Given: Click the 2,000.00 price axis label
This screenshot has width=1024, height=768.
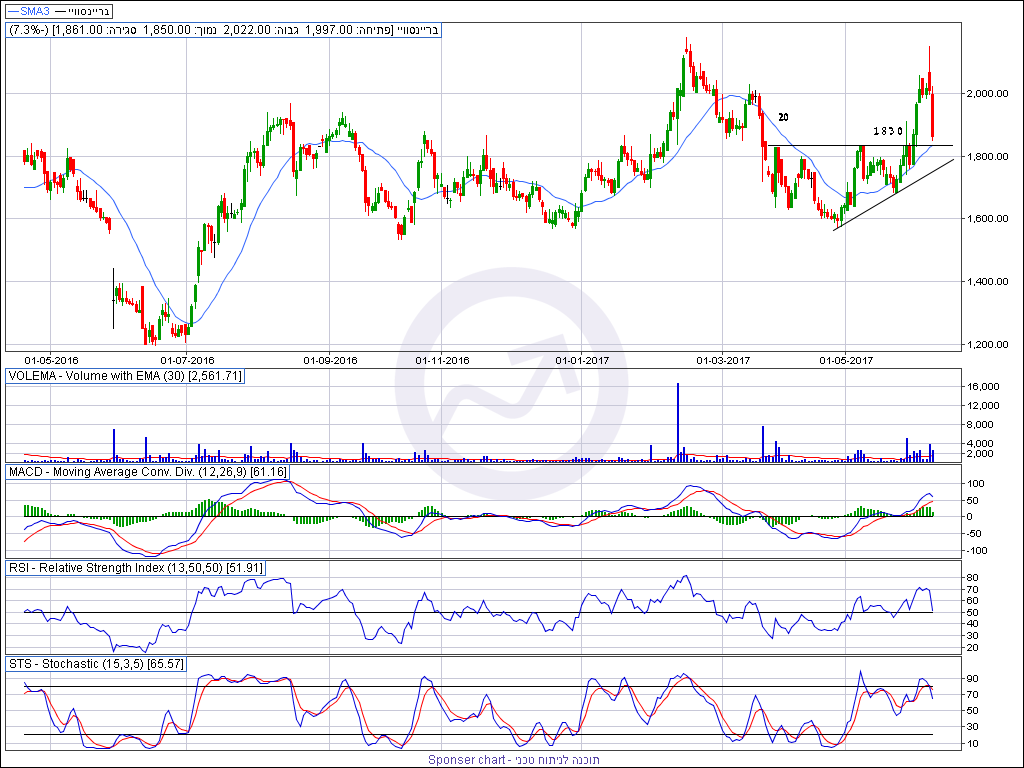Looking at the screenshot, I should [984, 93].
